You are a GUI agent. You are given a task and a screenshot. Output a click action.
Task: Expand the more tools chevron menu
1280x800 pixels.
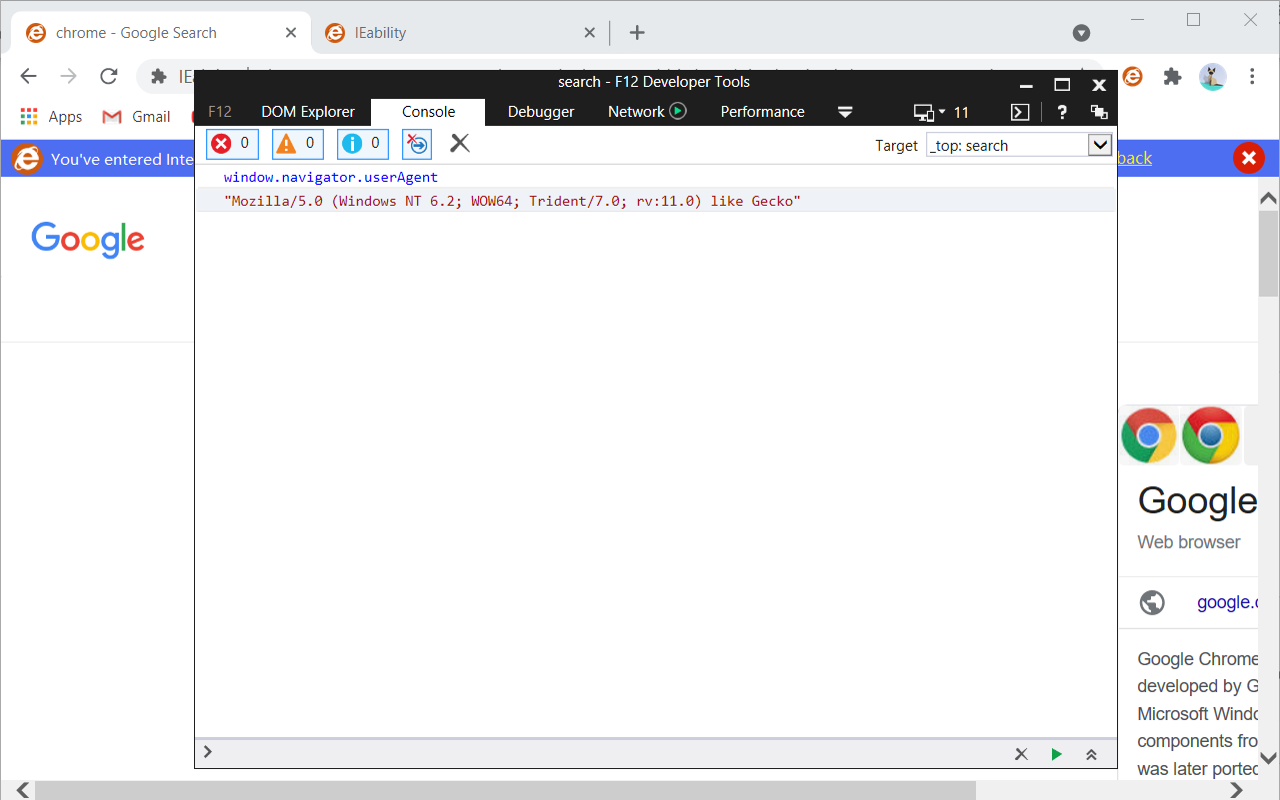tap(845, 113)
